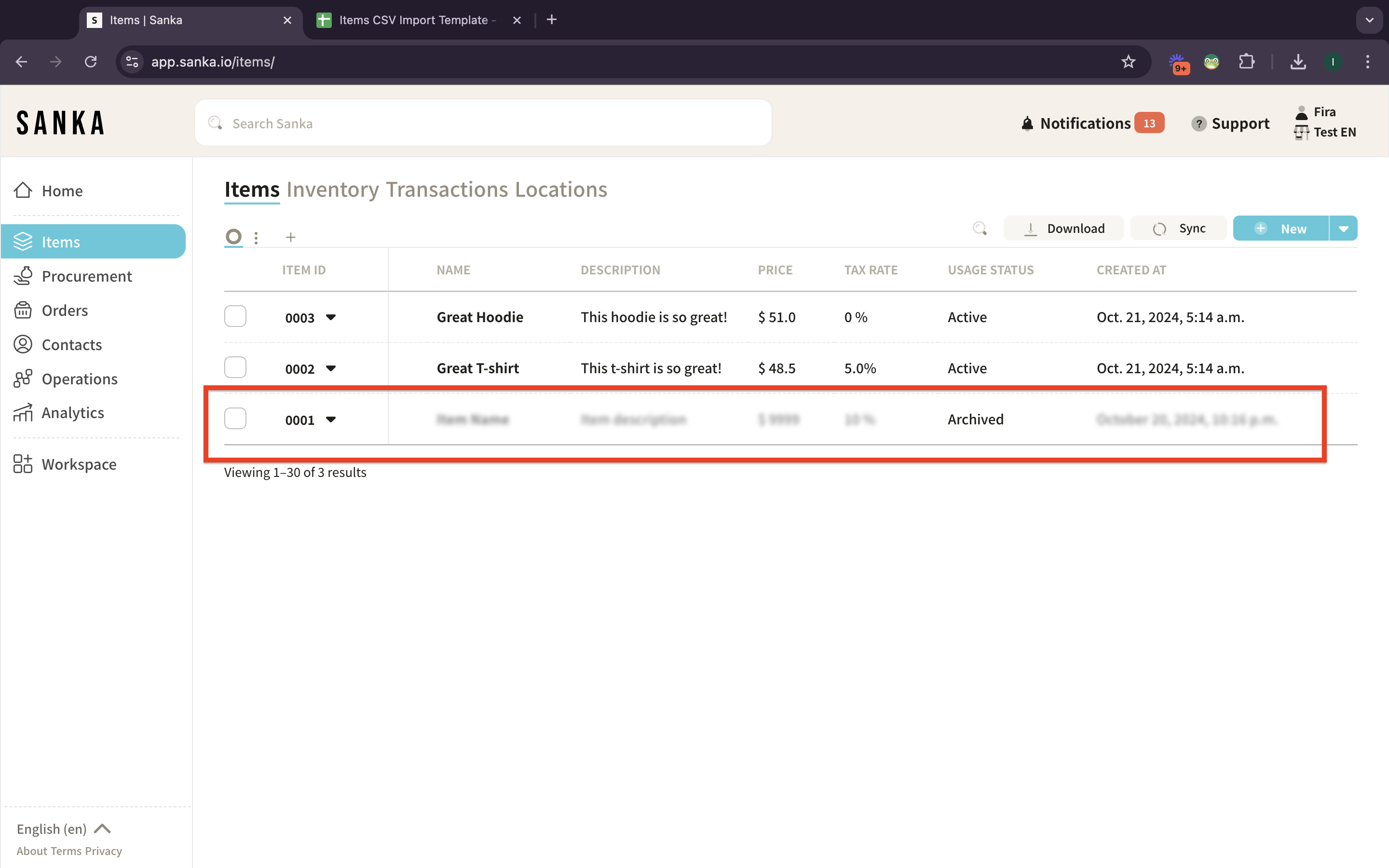
Task: Open Procurement from the sidebar icon
Action: [x=23, y=276]
